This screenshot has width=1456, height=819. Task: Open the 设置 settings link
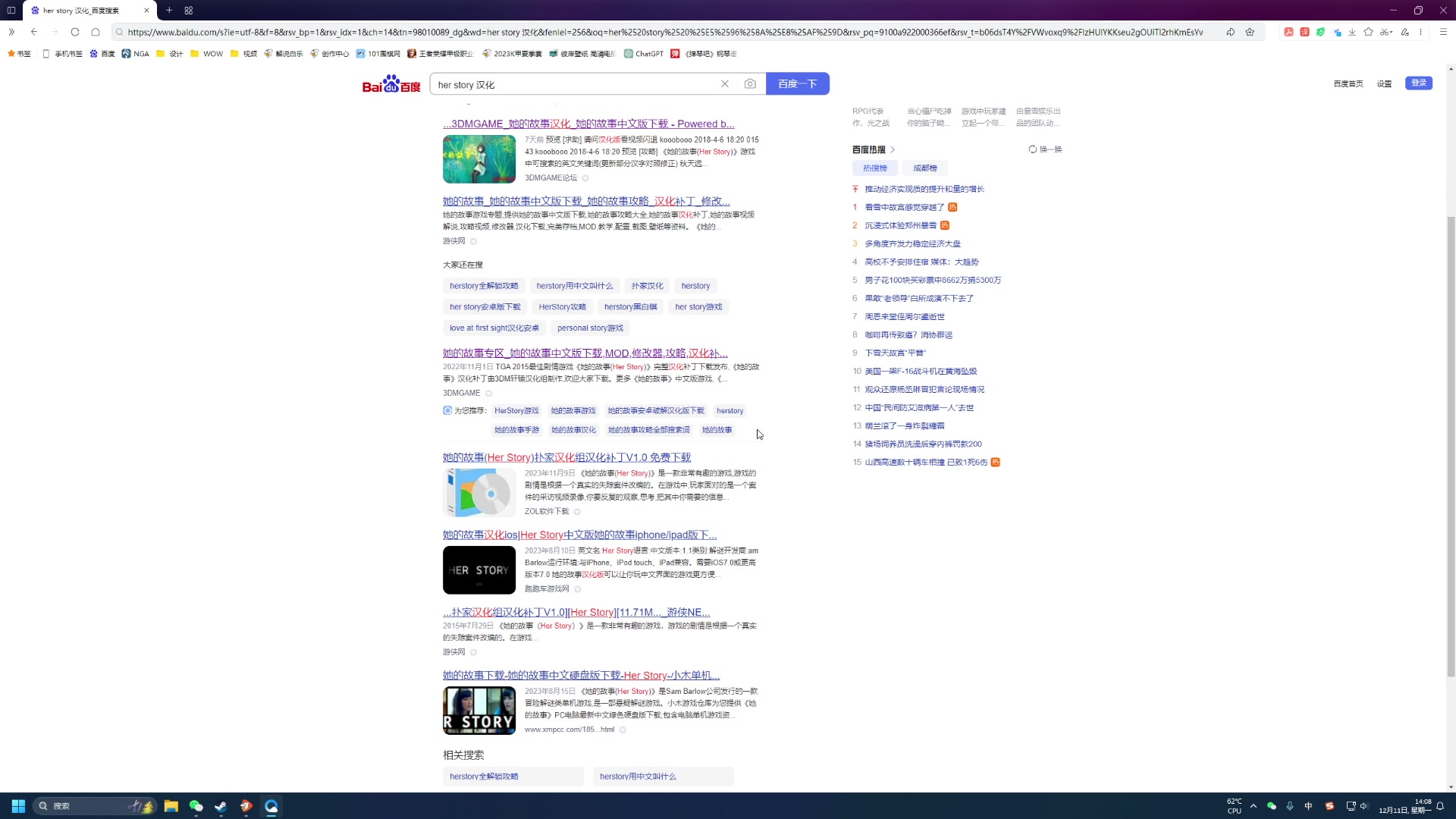1385,84
